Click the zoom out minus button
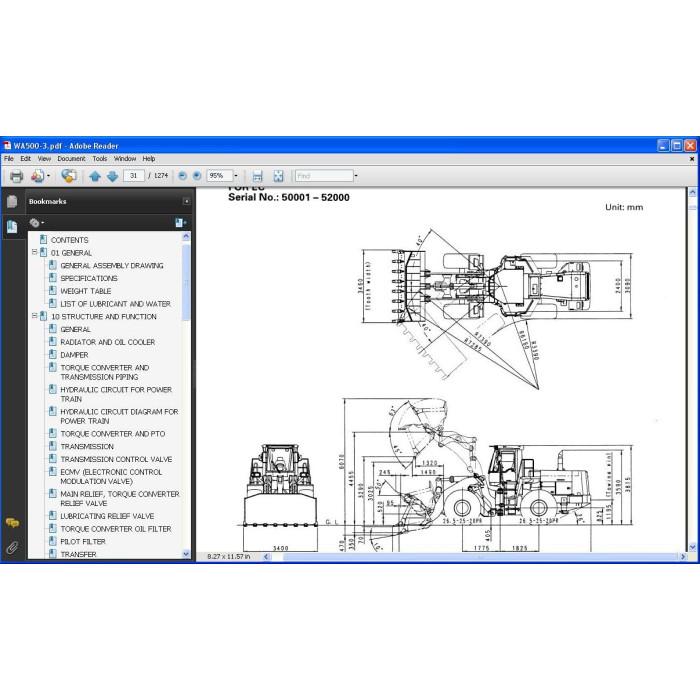The image size is (700, 700). 182,176
